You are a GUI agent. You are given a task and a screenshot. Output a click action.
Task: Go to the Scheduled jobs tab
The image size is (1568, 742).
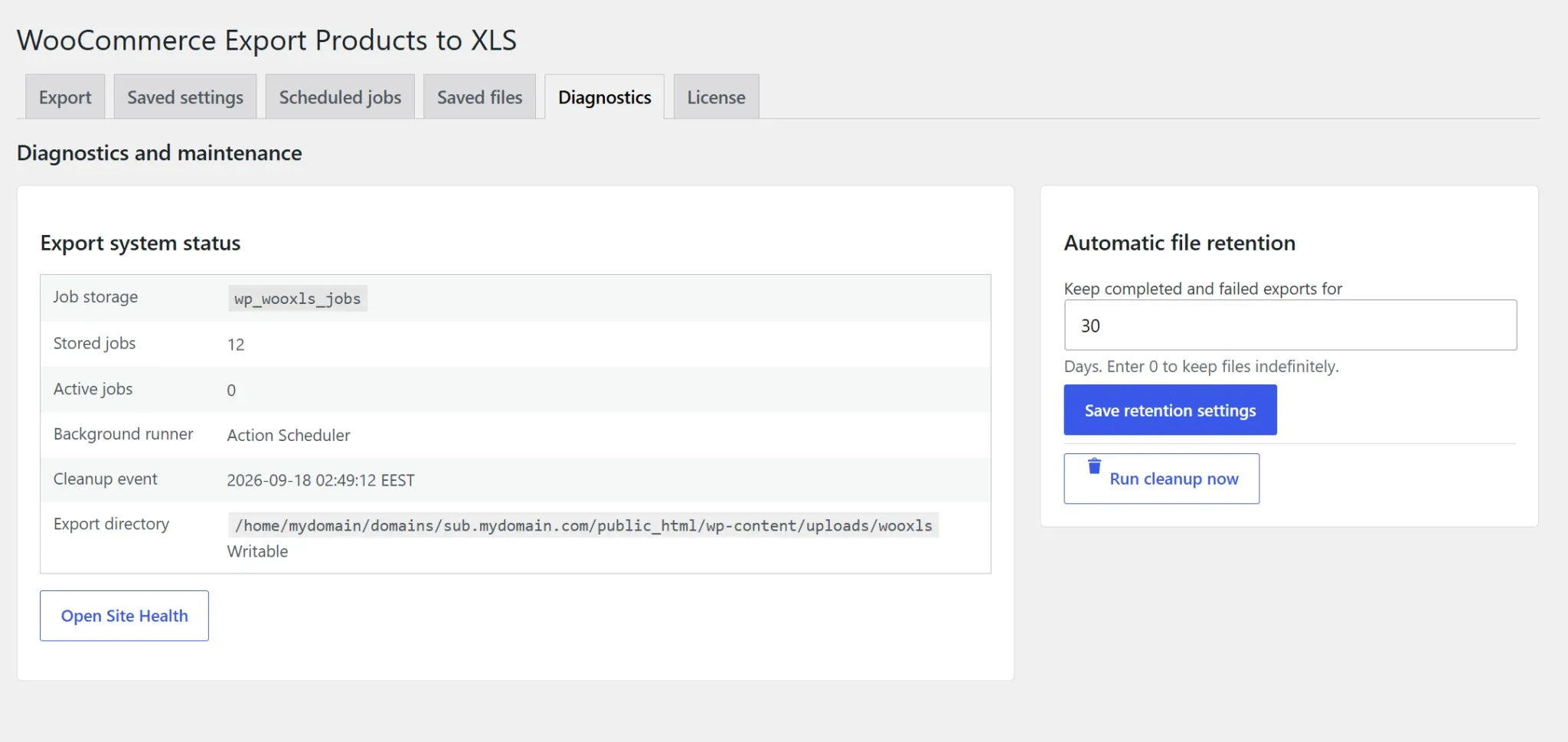[x=340, y=97]
